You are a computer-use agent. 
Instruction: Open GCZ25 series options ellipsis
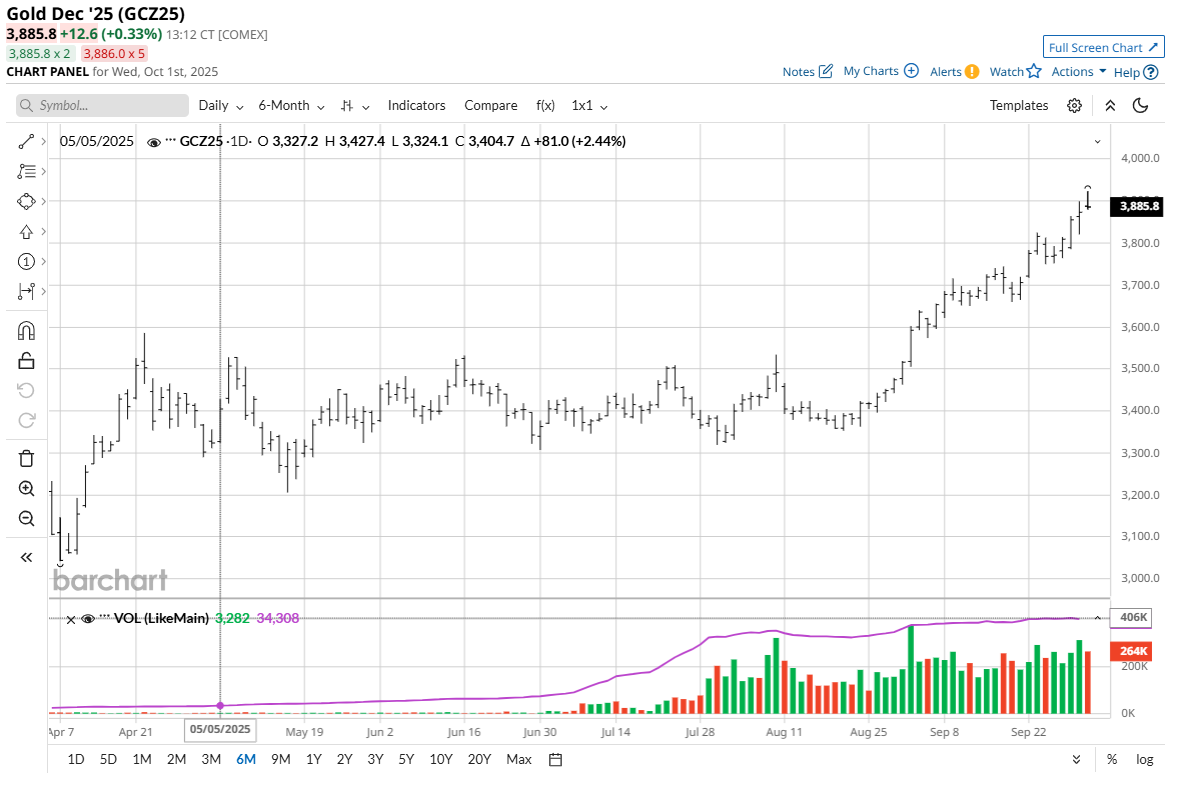point(169,140)
